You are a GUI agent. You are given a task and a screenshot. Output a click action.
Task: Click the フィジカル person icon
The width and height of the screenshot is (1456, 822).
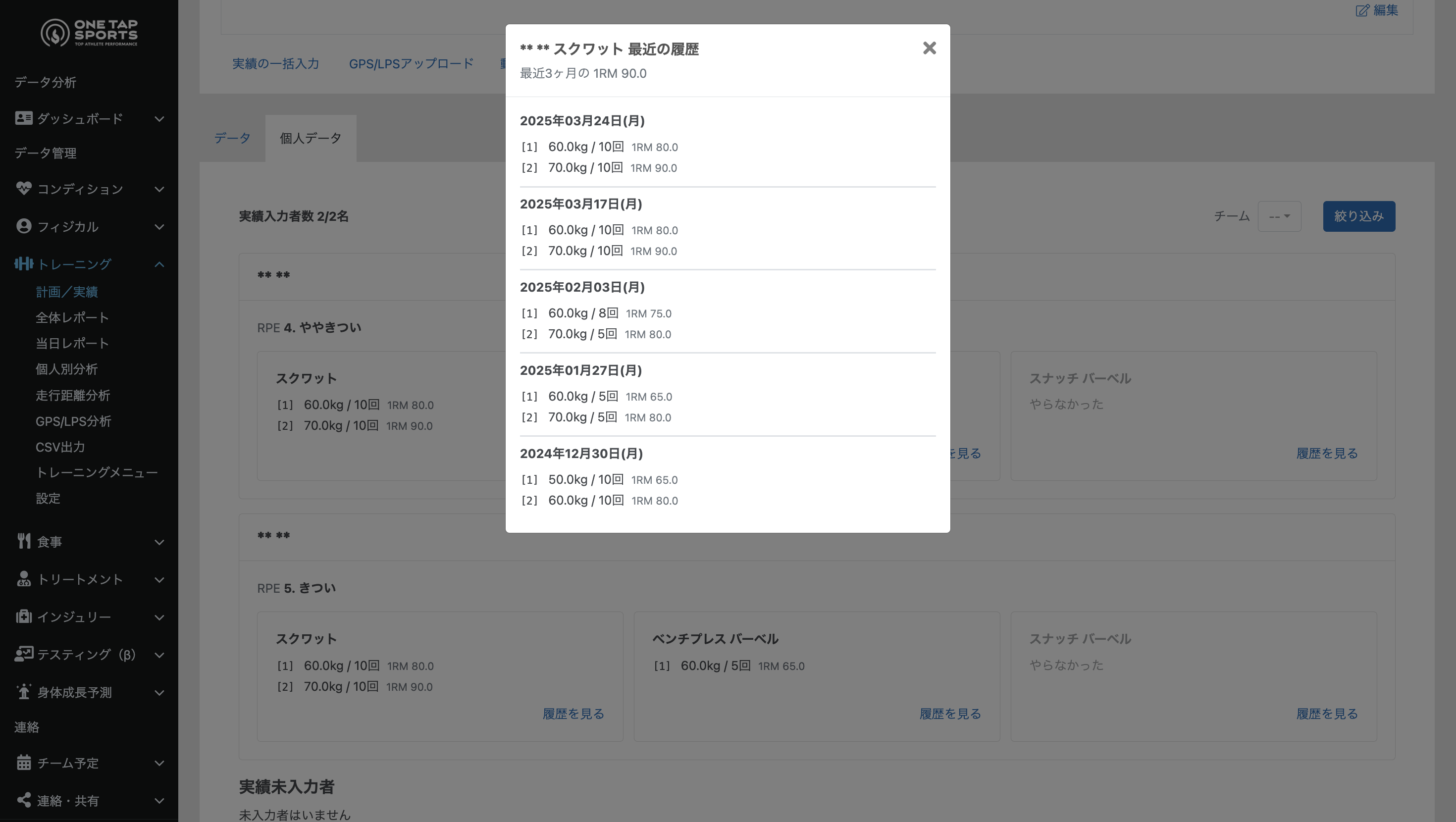click(x=23, y=226)
